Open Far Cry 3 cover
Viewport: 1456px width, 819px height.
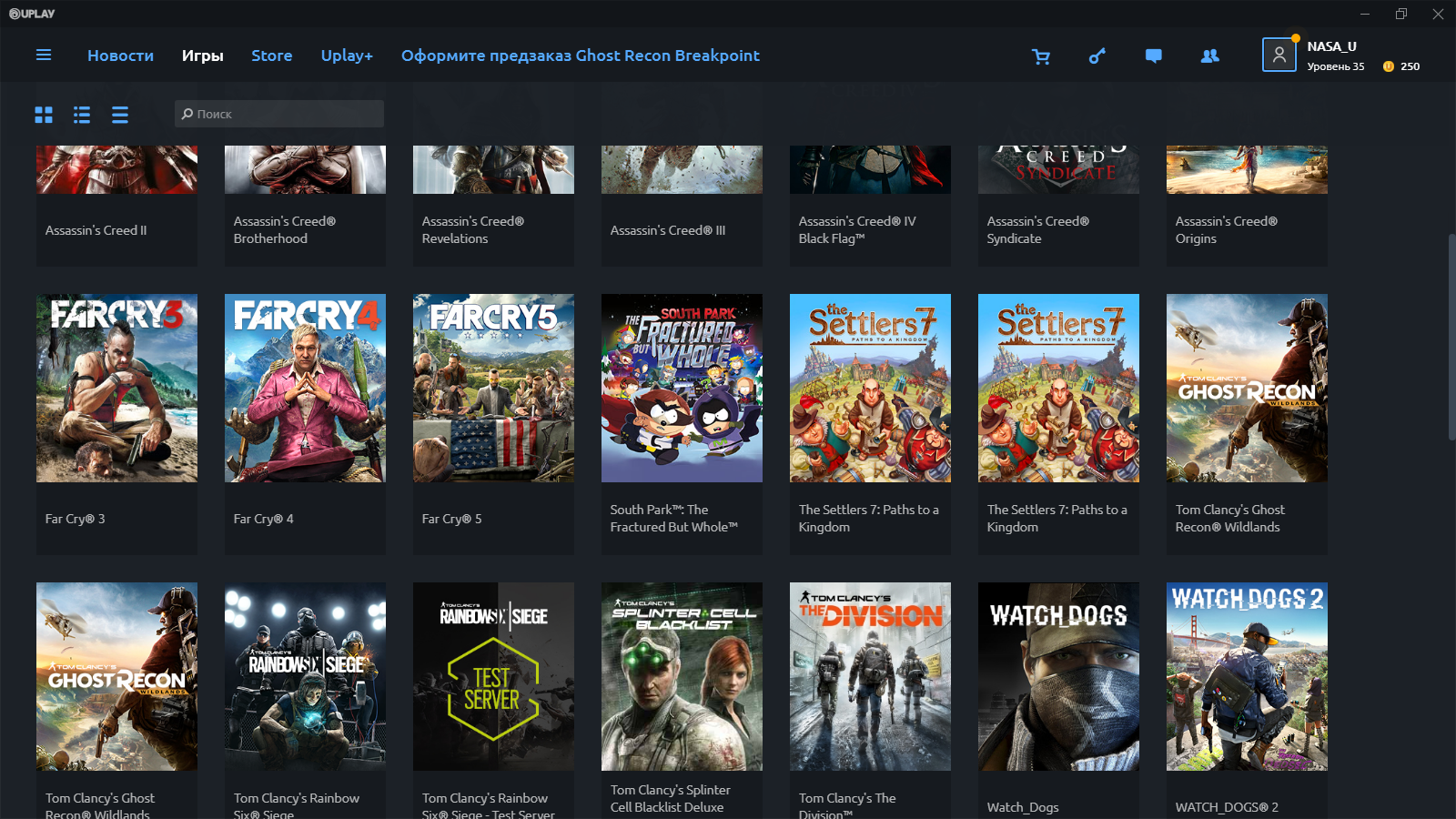116,388
